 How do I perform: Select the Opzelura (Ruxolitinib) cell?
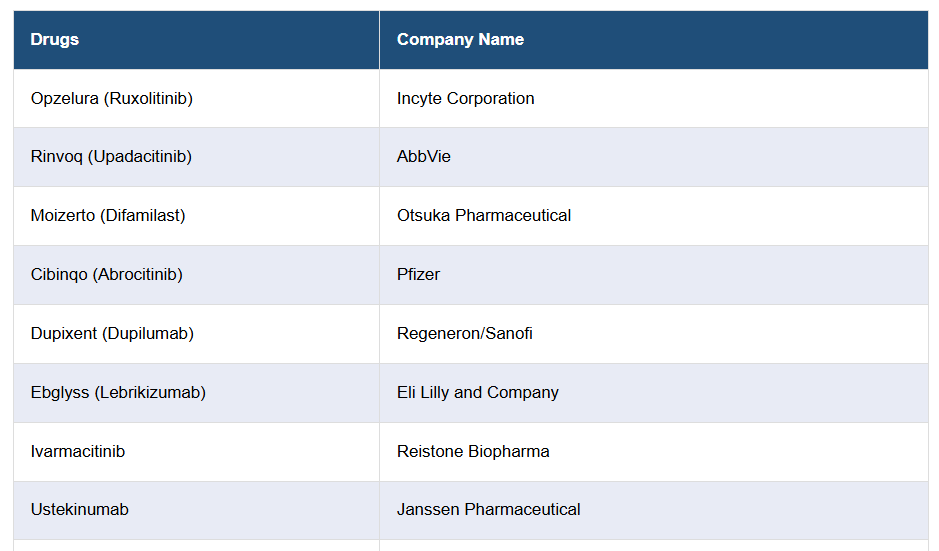(x=112, y=98)
